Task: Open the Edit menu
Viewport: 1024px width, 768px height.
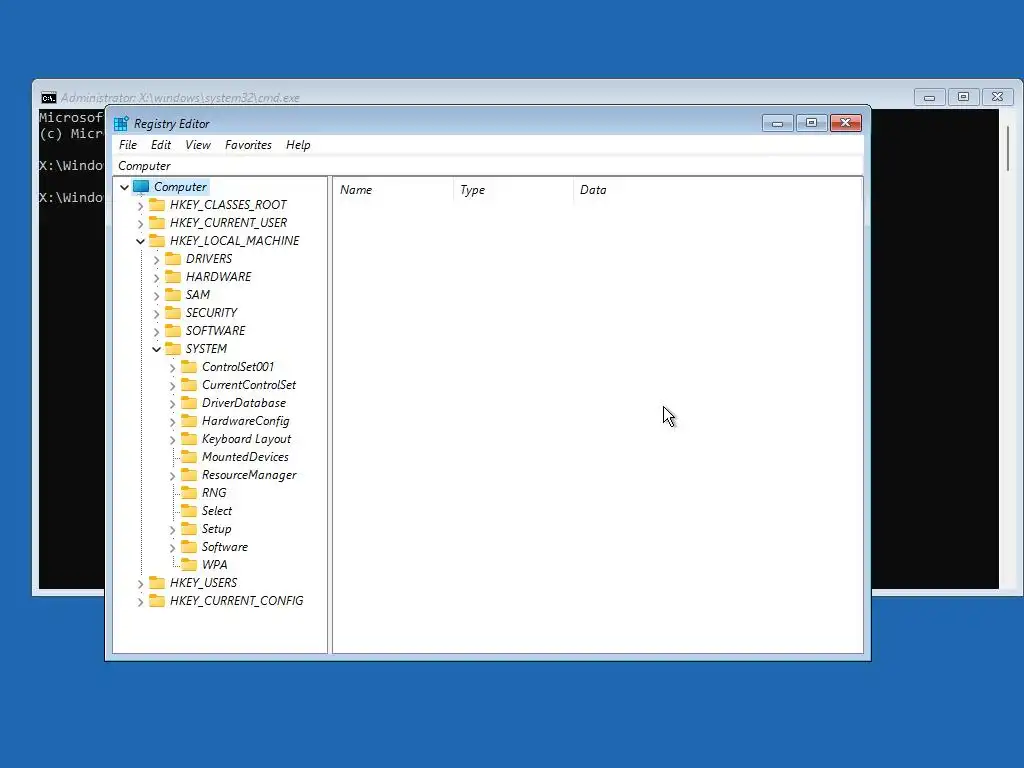Action: 161,145
